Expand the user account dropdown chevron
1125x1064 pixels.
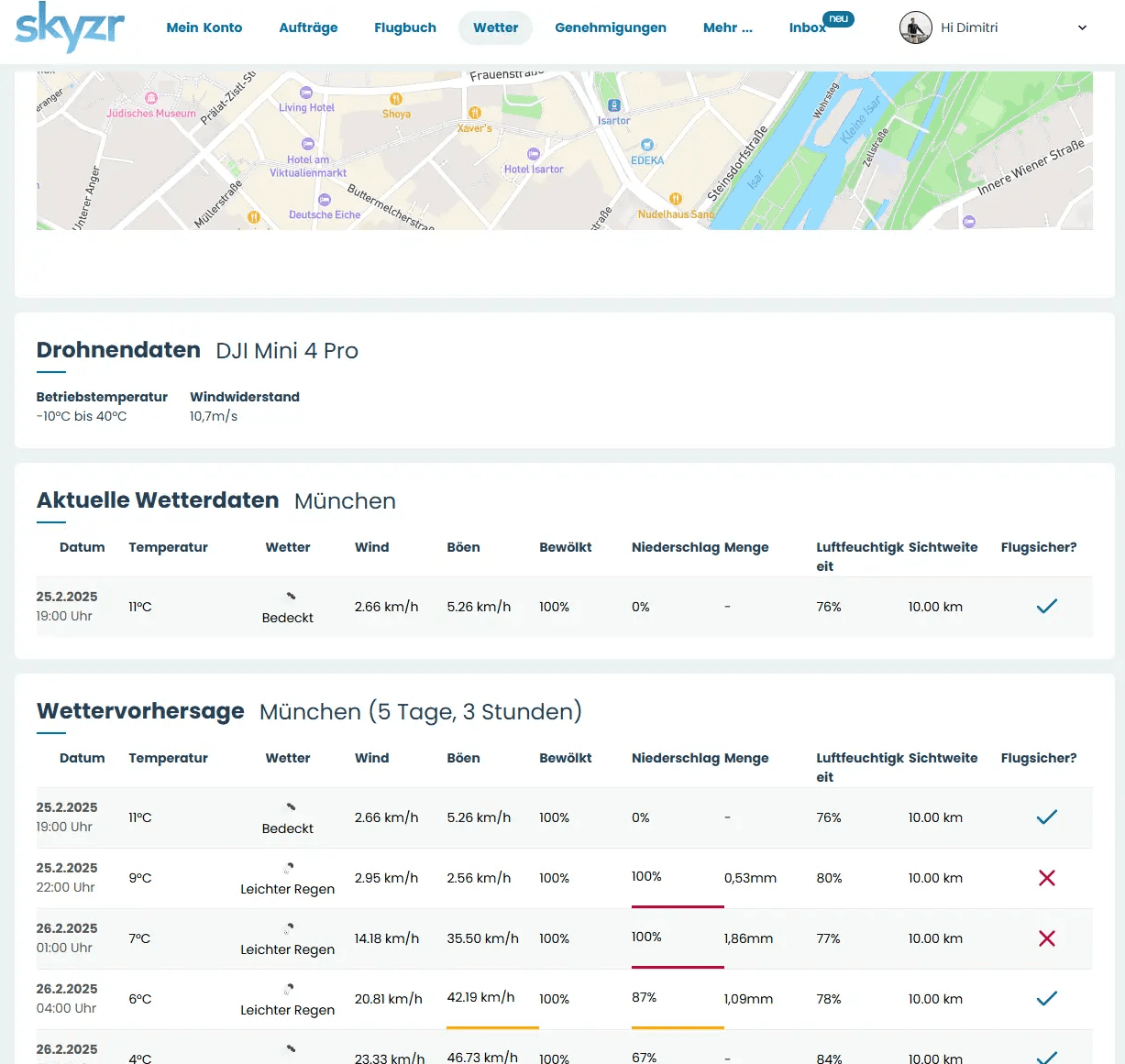click(1082, 27)
